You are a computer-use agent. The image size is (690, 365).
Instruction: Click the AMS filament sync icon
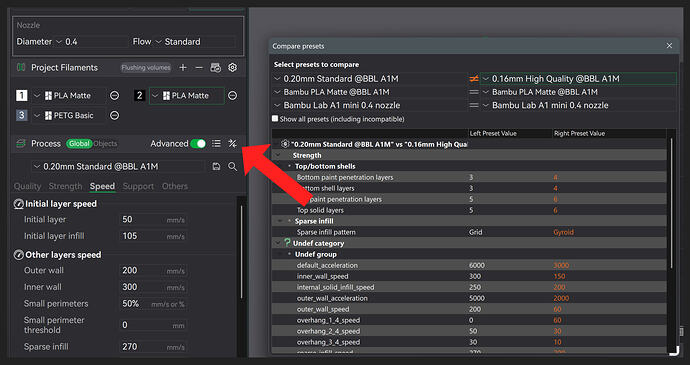coord(215,67)
